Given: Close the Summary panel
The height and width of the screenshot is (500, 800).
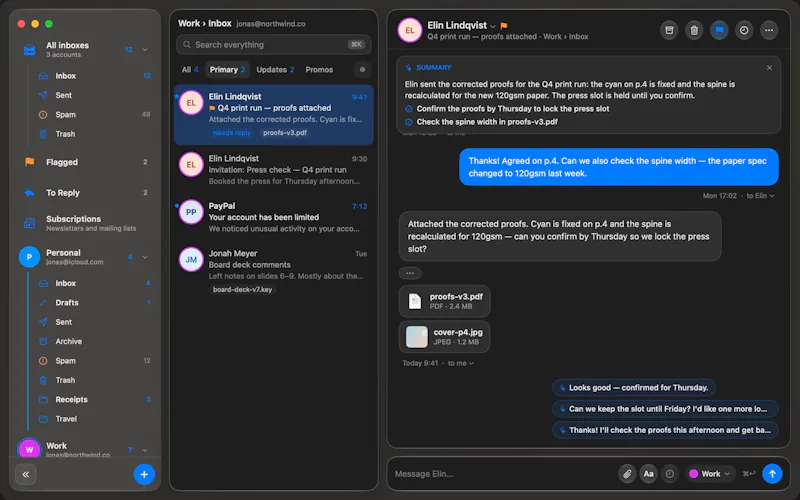Looking at the screenshot, I should (x=769, y=68).
